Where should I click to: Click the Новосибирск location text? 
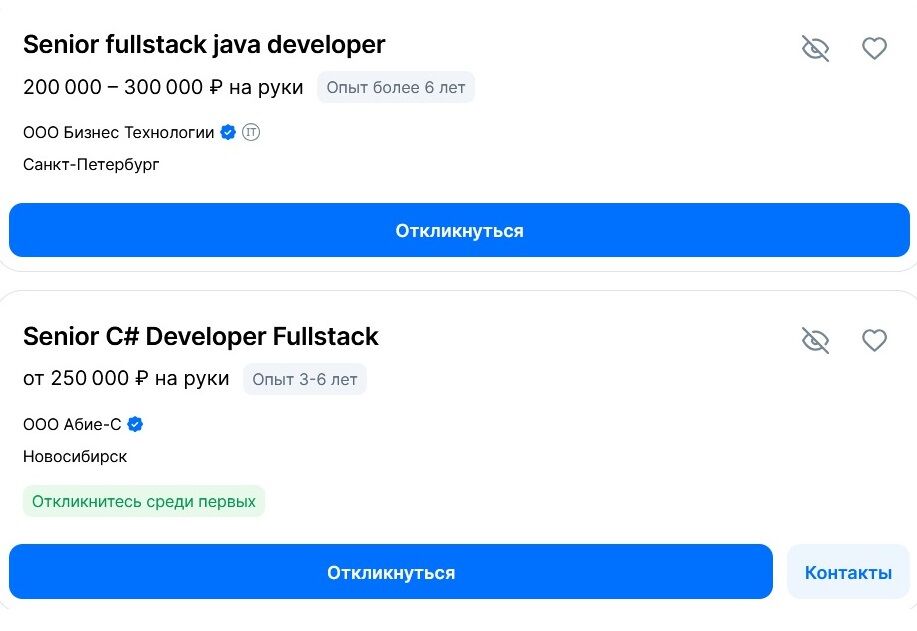coord(75,456)
